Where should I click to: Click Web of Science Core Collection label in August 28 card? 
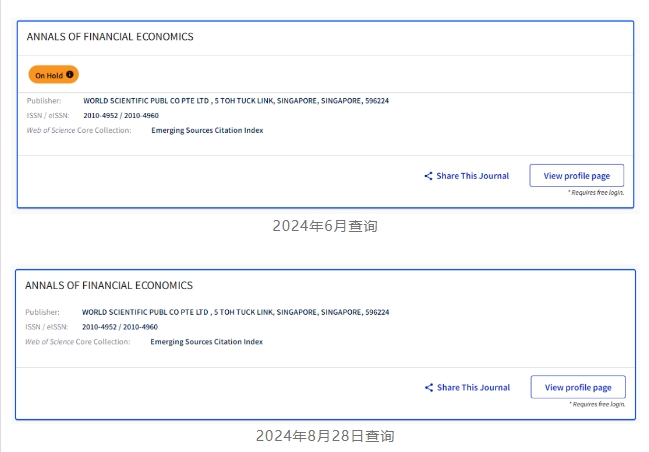(x=78, y=342)
